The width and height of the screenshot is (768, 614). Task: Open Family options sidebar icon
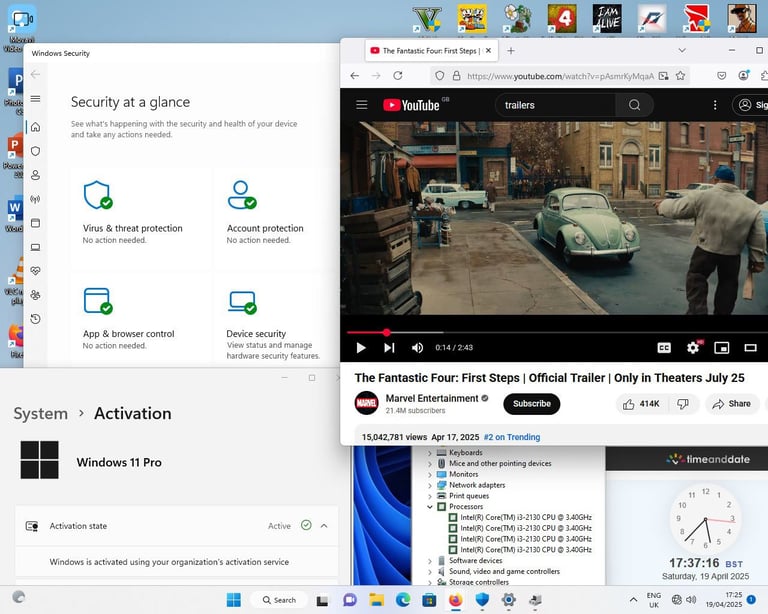pyautogui.click(x=35, y=295)
